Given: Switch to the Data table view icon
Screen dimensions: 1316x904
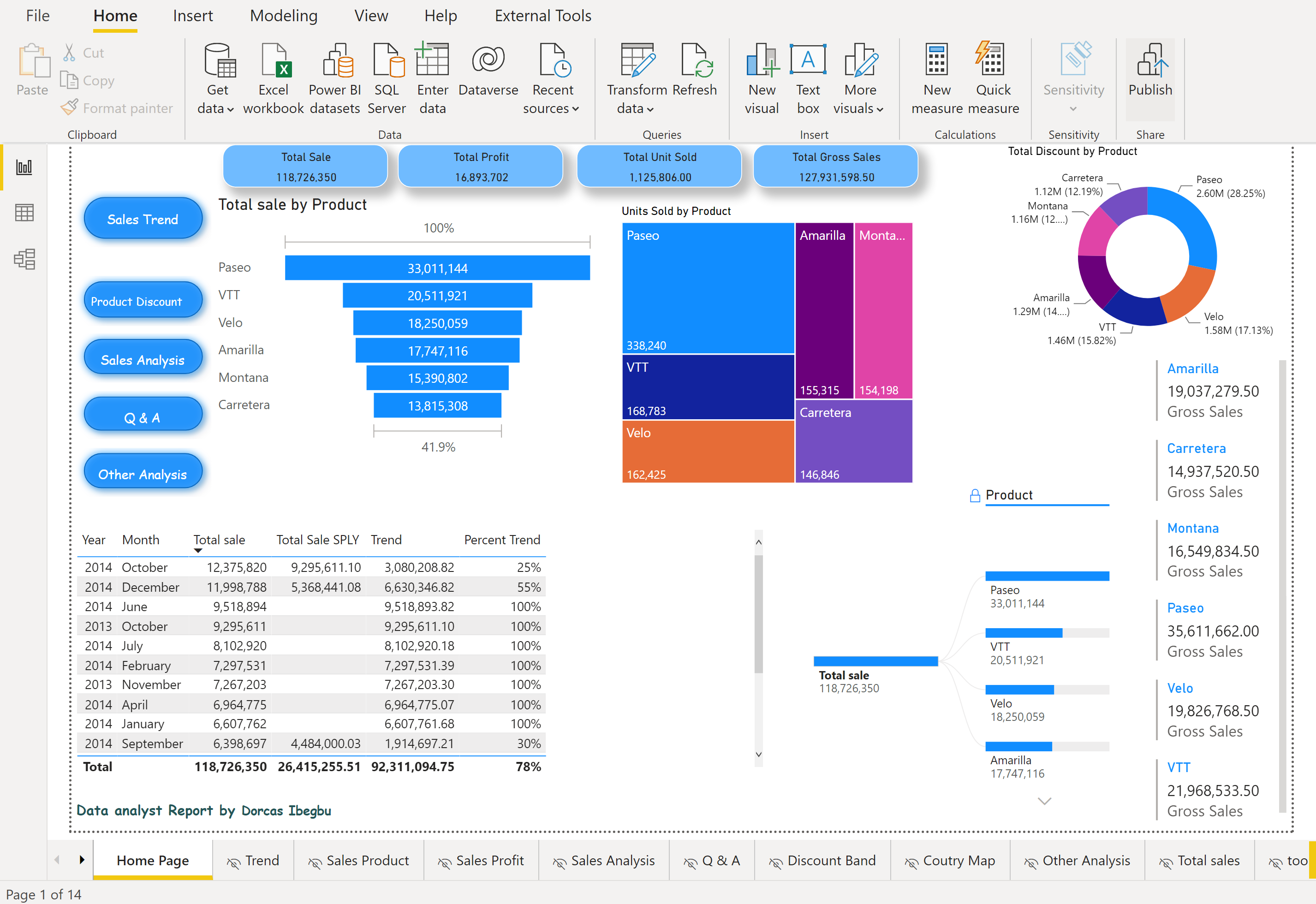Looking at the screenshot, I should pyautogui.click(x=24, y=213).
